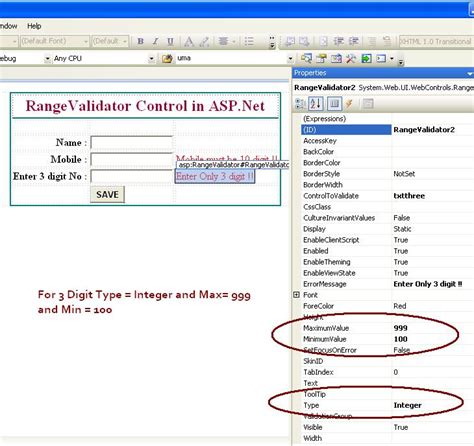Select the BackColor property
Screen dimensions: 474x446
(x=387, y=152)
